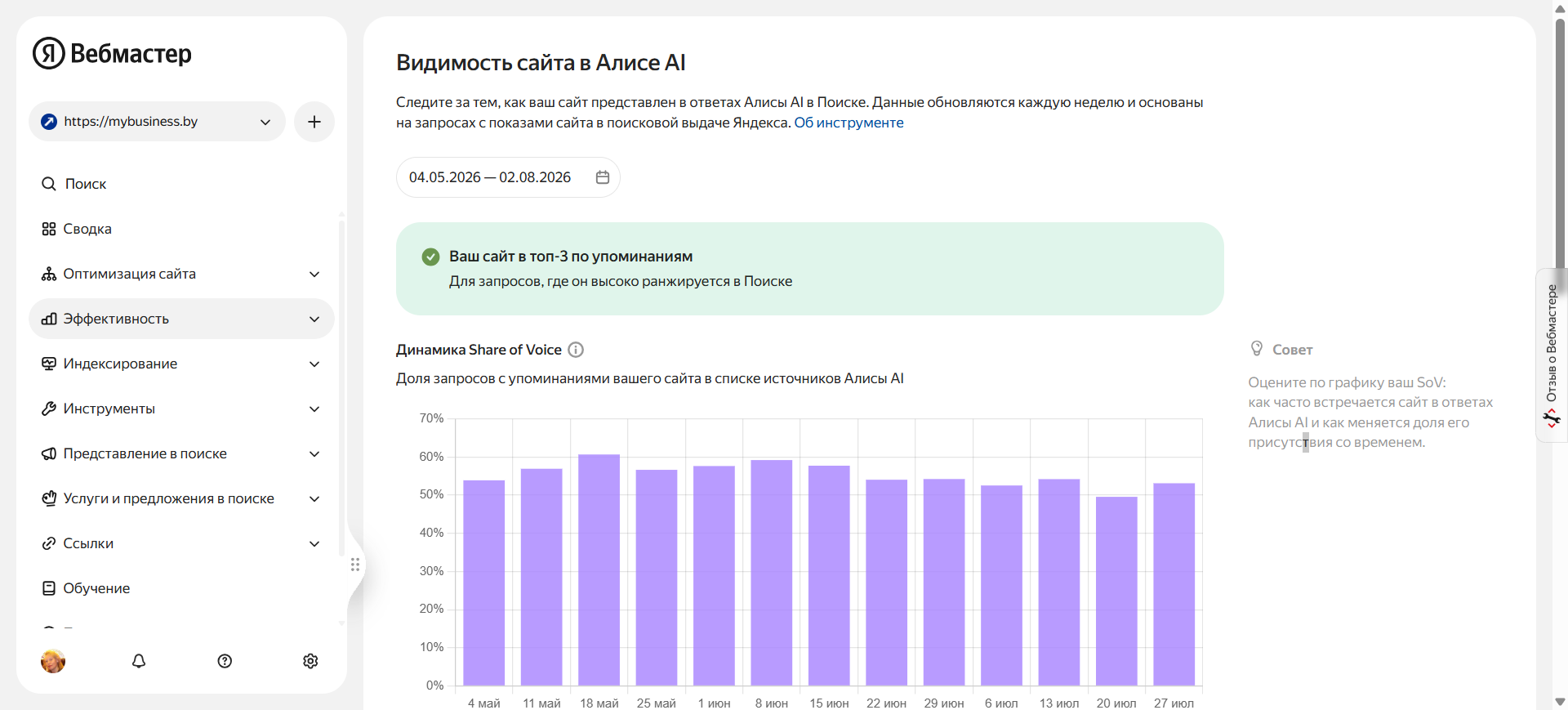
Task: Open settings gear icon
Action: point(310,661)
